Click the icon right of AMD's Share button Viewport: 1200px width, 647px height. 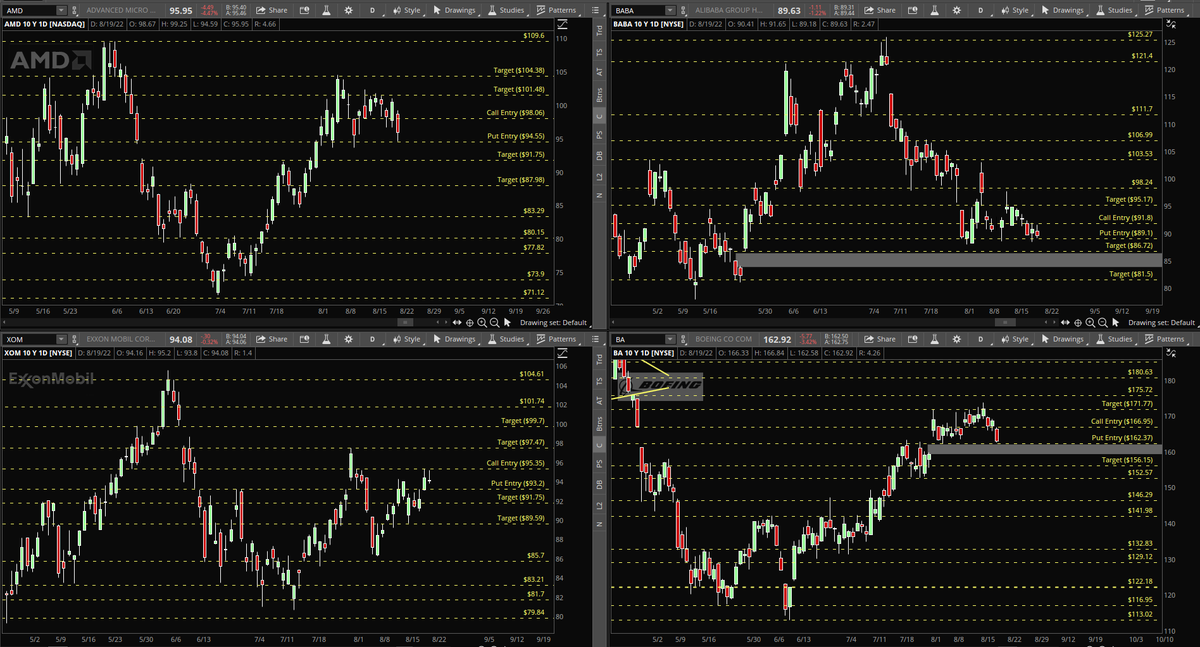coord(304,10)
